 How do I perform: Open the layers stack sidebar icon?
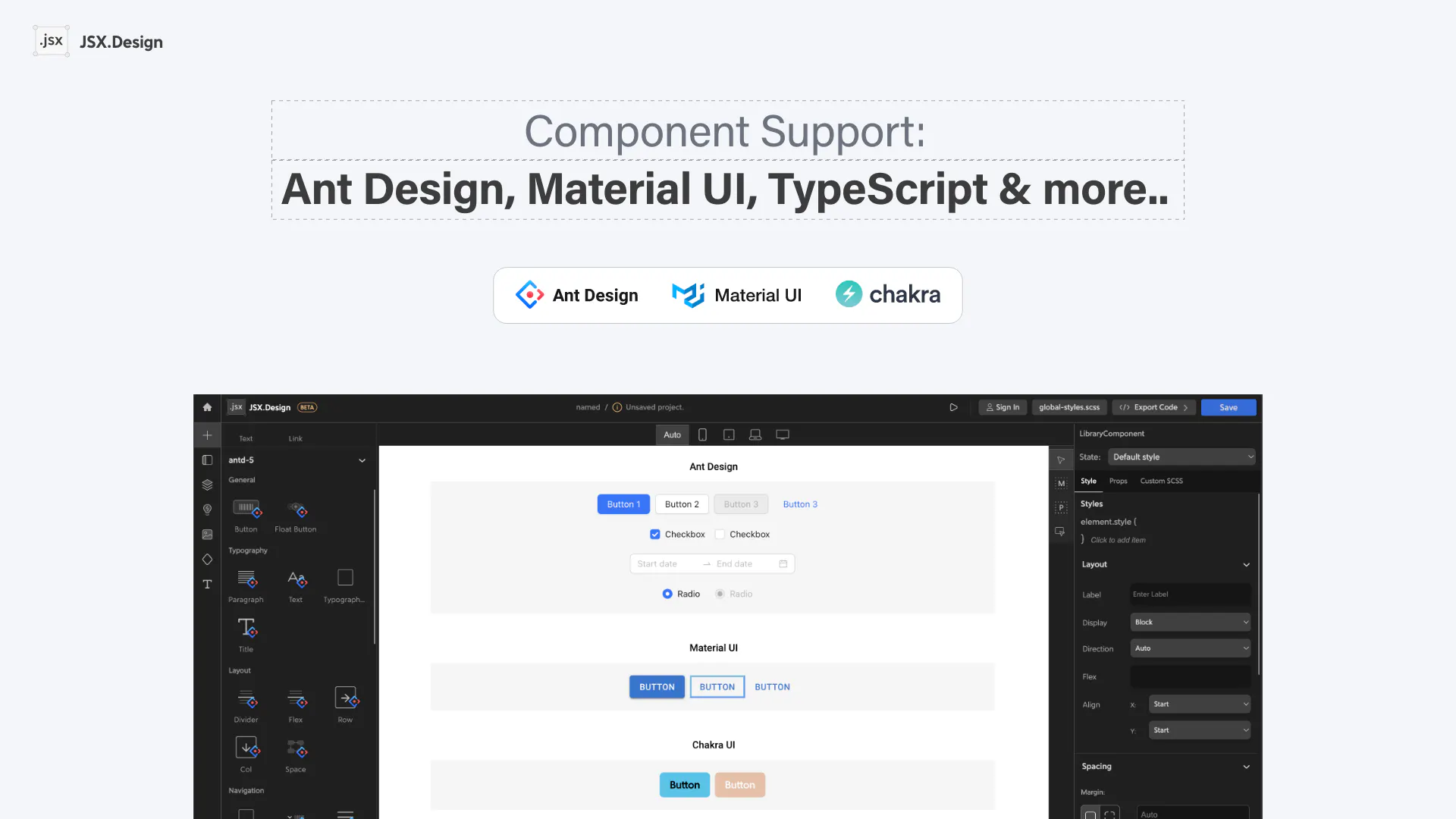tap(207, 485)
